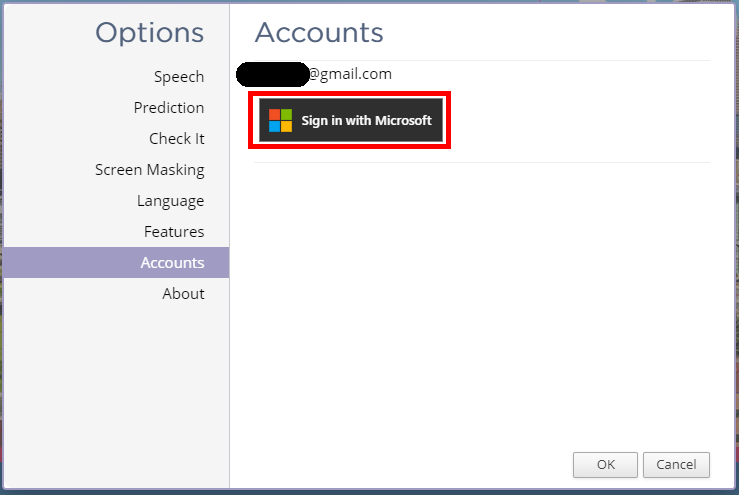Click the blacked-out email username area
The image size is (739, 495).
[272, 74]
